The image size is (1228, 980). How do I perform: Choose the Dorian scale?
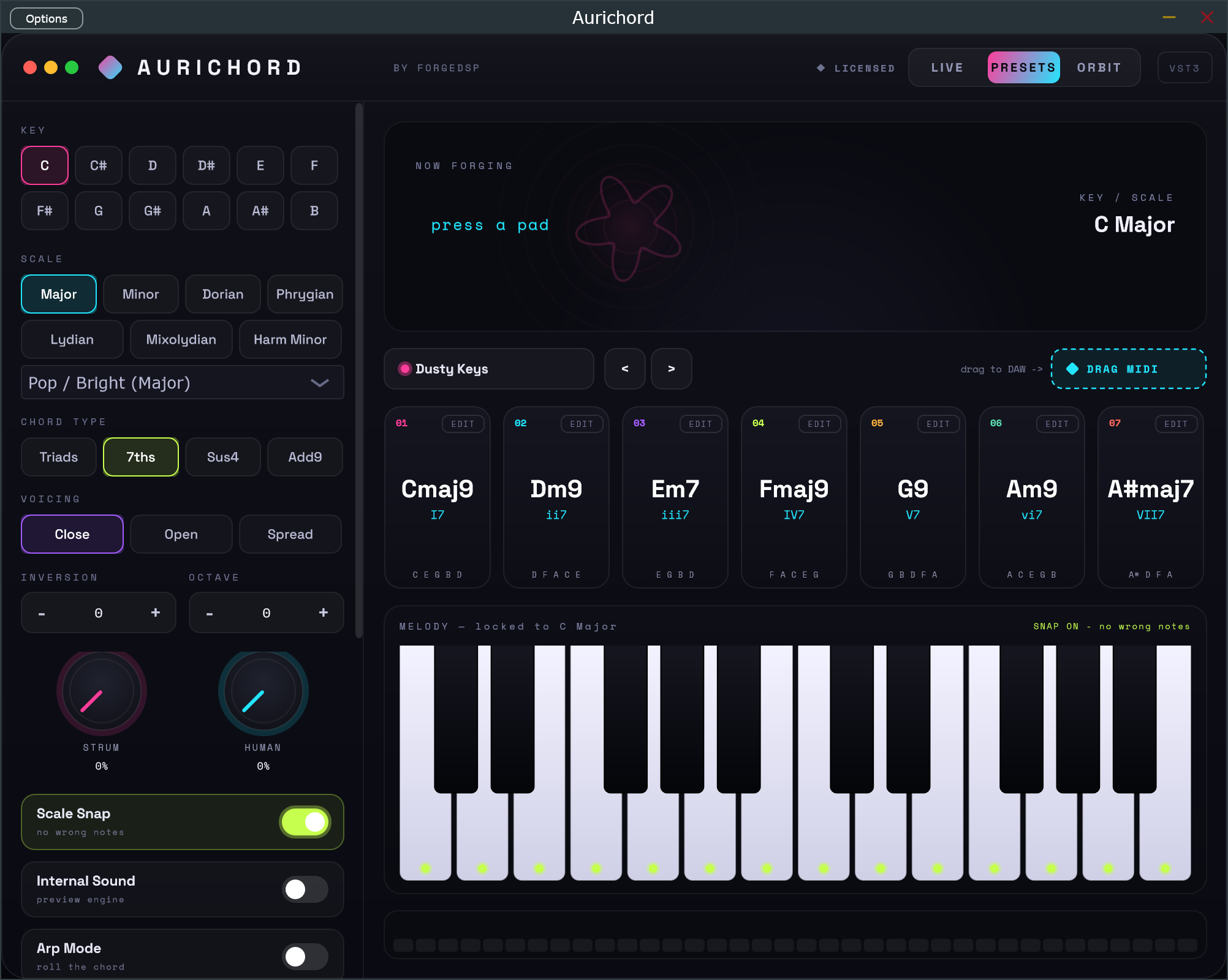[x=223, y=294]
